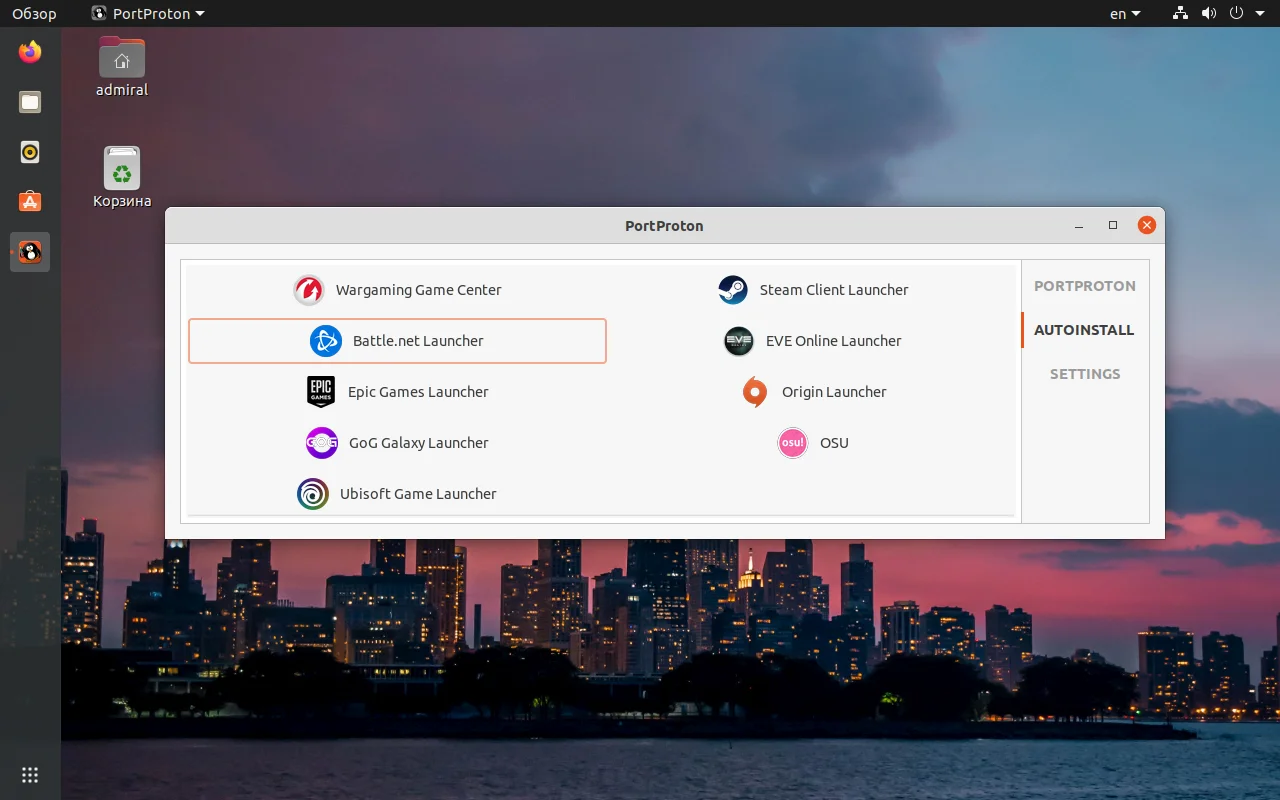The image size is (1280, 800).
Task: Install Wargaming Game Center
Action: click(397, 290)
